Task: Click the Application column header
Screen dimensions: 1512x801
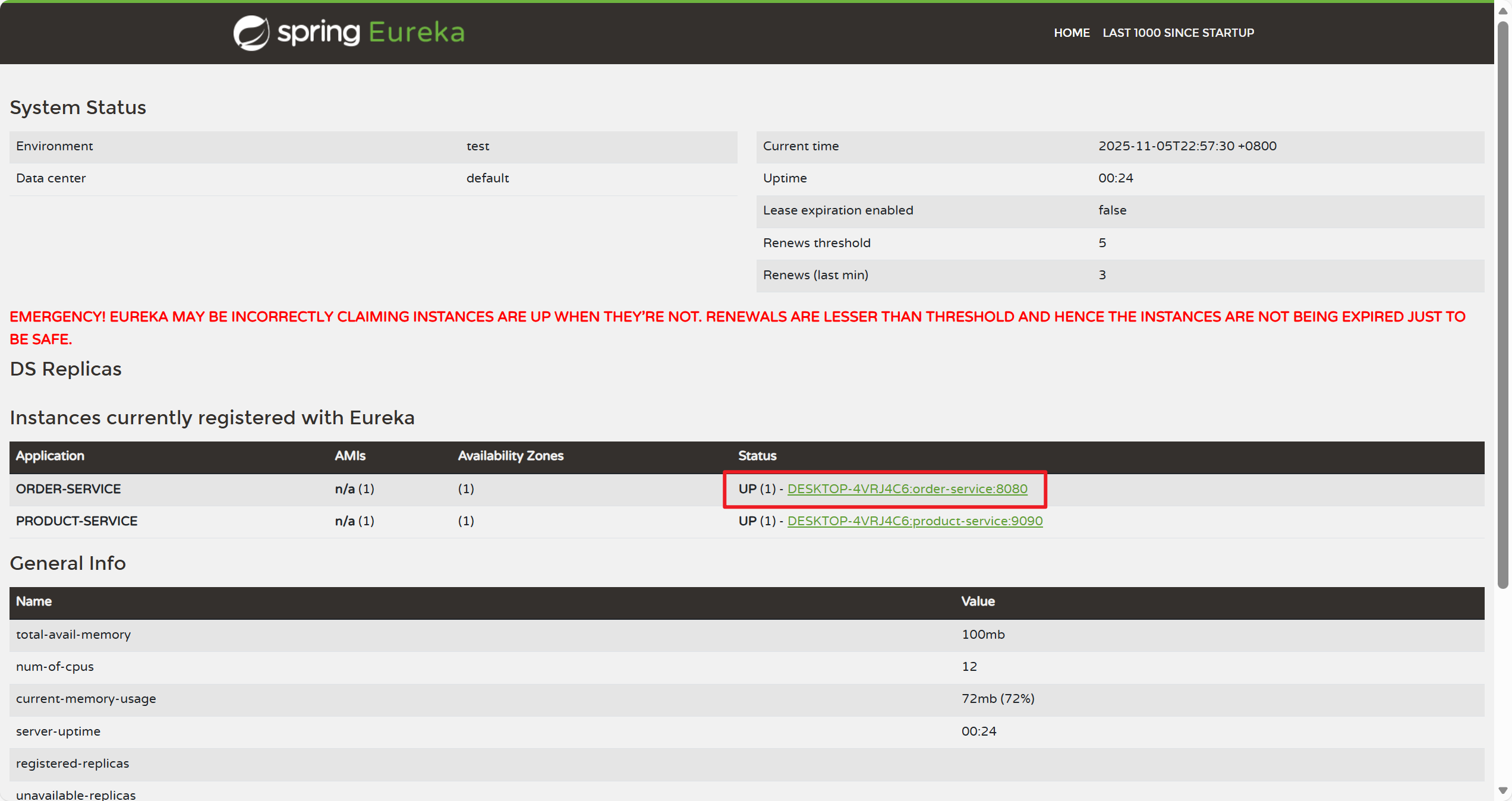Action: click(x=50, y=456)
